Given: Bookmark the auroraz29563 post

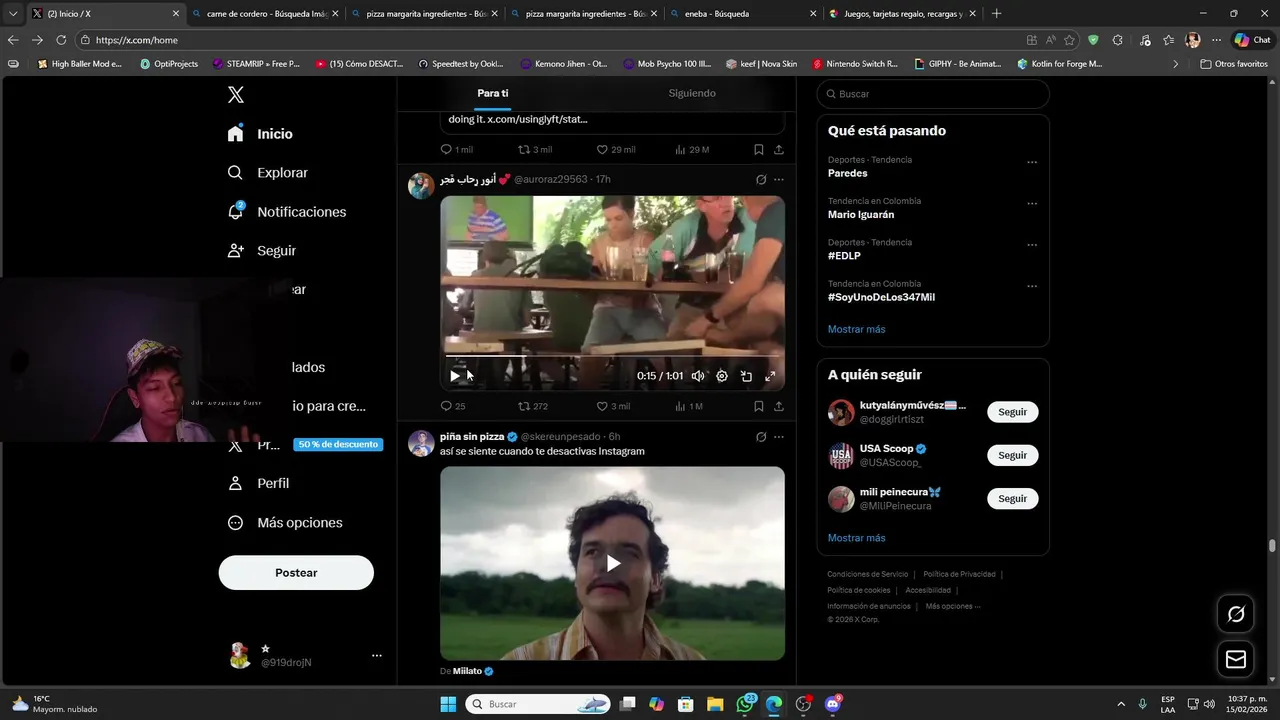Looking at the screenshot, I should [x=759, y=406].
